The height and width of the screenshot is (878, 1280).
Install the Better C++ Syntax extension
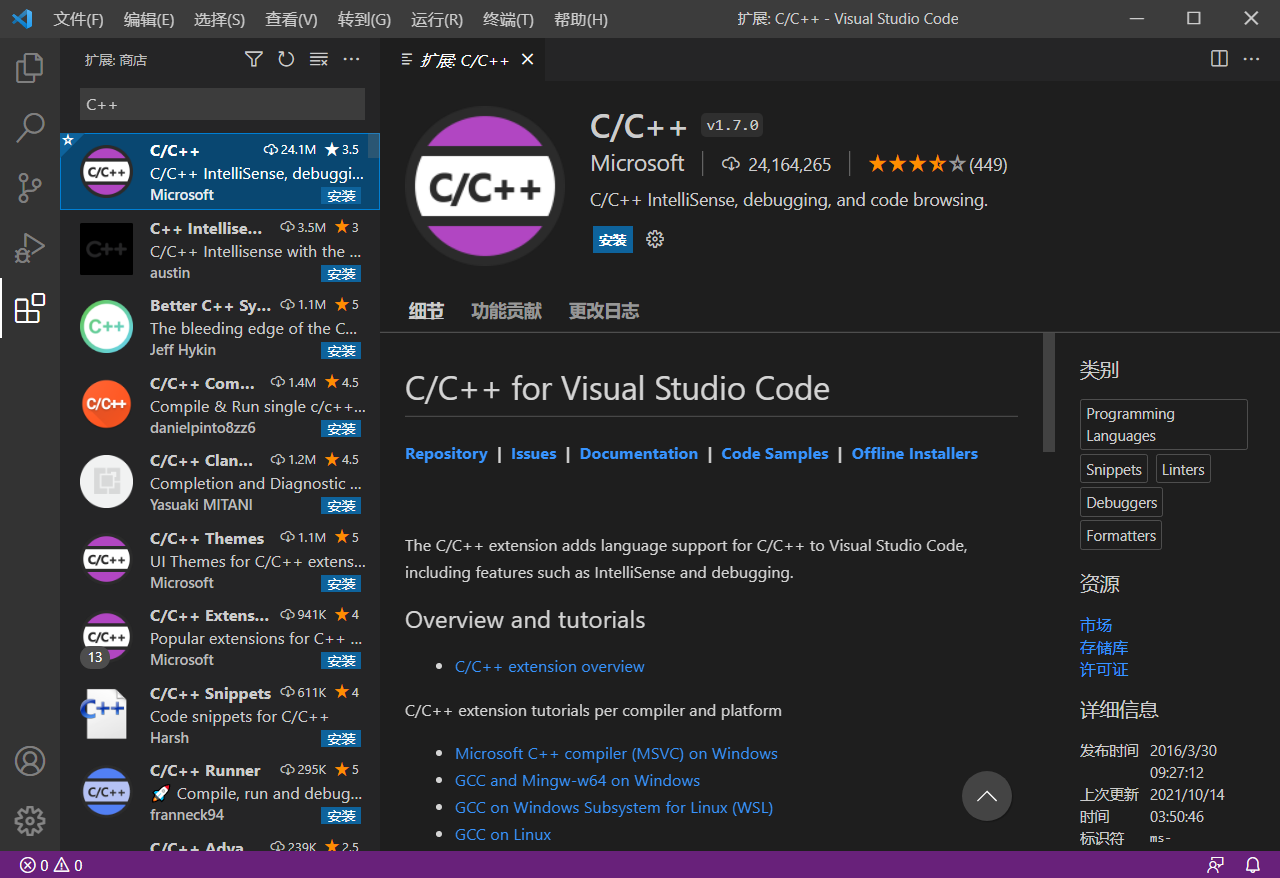[x=341, y=351]
